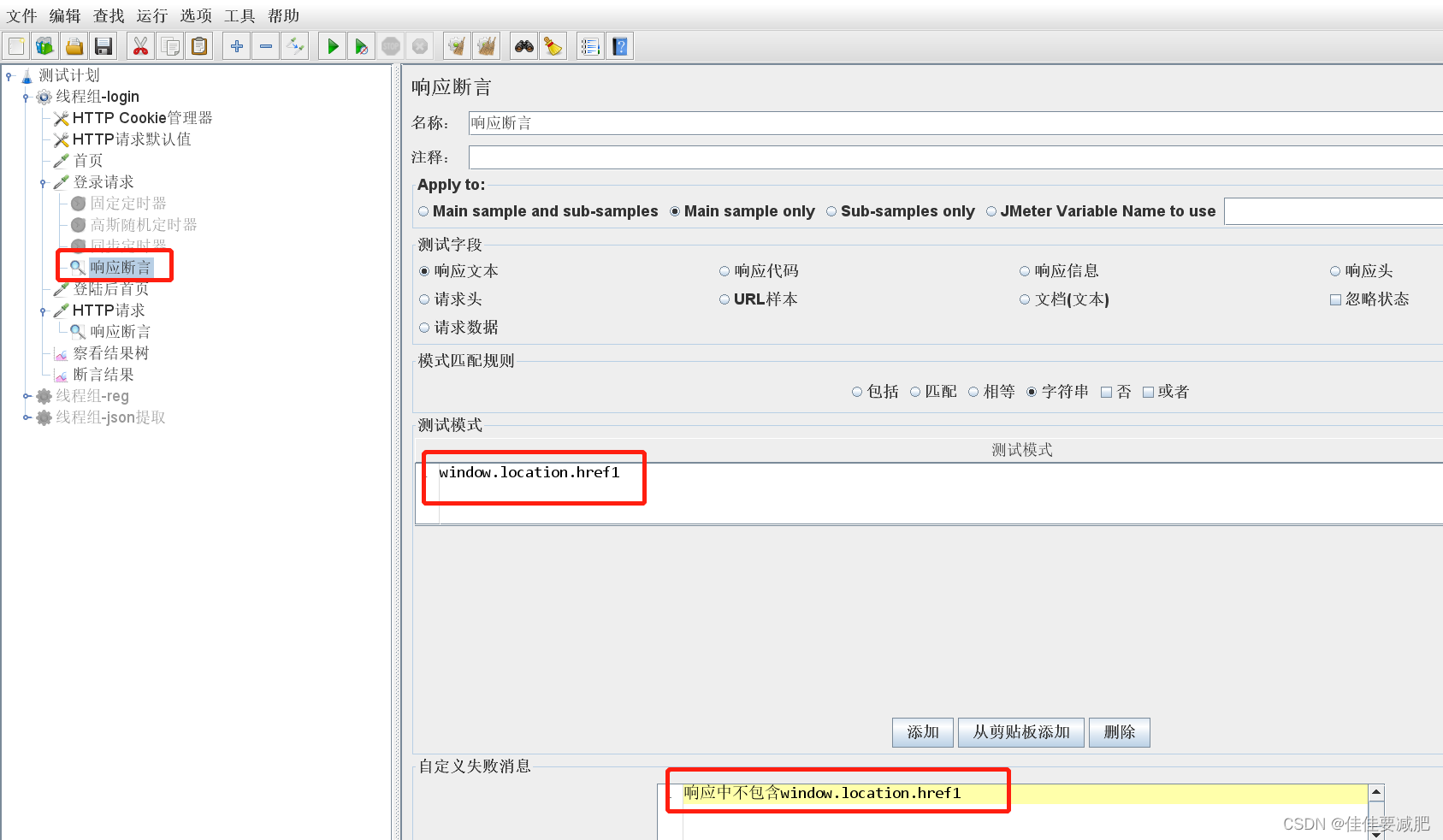Open the 工具 menu

click(x=240, y=15)
